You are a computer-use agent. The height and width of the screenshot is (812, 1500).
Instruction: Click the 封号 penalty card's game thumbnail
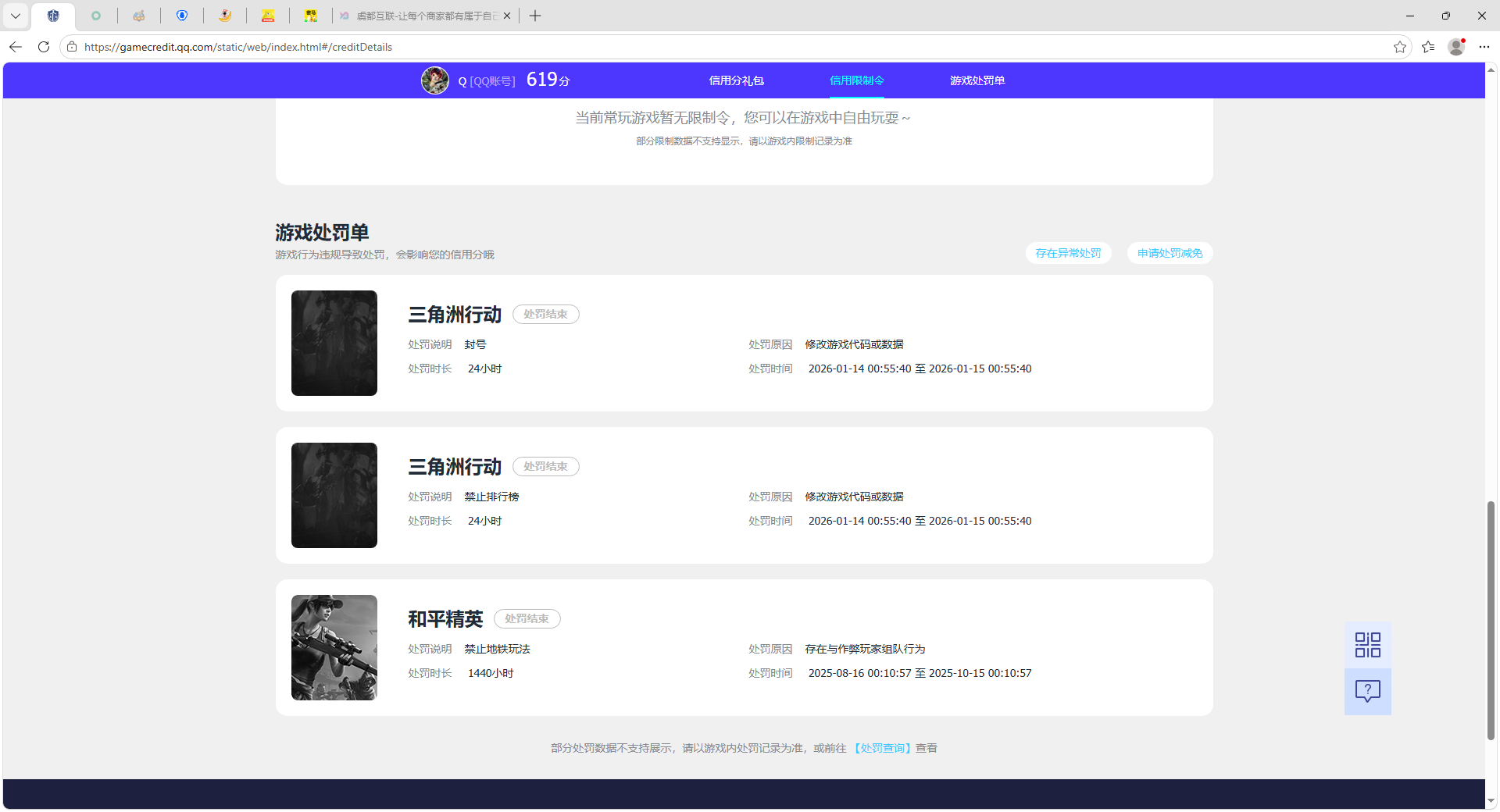point(334,343)
